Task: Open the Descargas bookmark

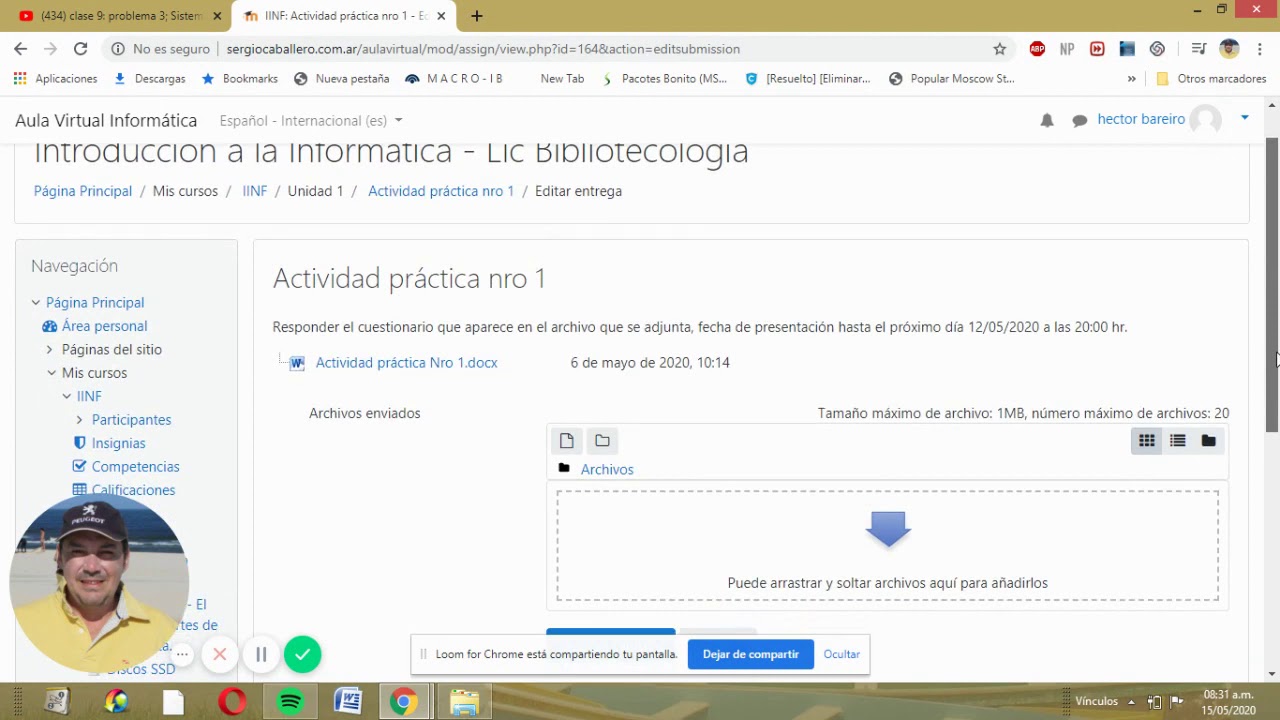Action: pyautogui.click(x=150, y=78)
